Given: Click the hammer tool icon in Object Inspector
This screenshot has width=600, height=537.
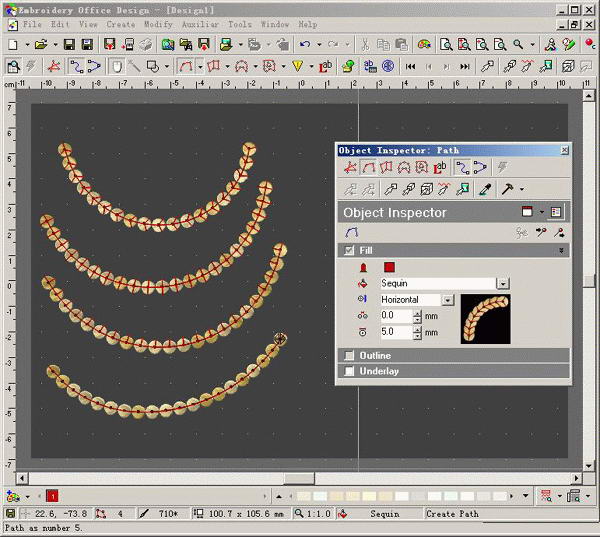Looking at the screenshot, I should (507, 189).
